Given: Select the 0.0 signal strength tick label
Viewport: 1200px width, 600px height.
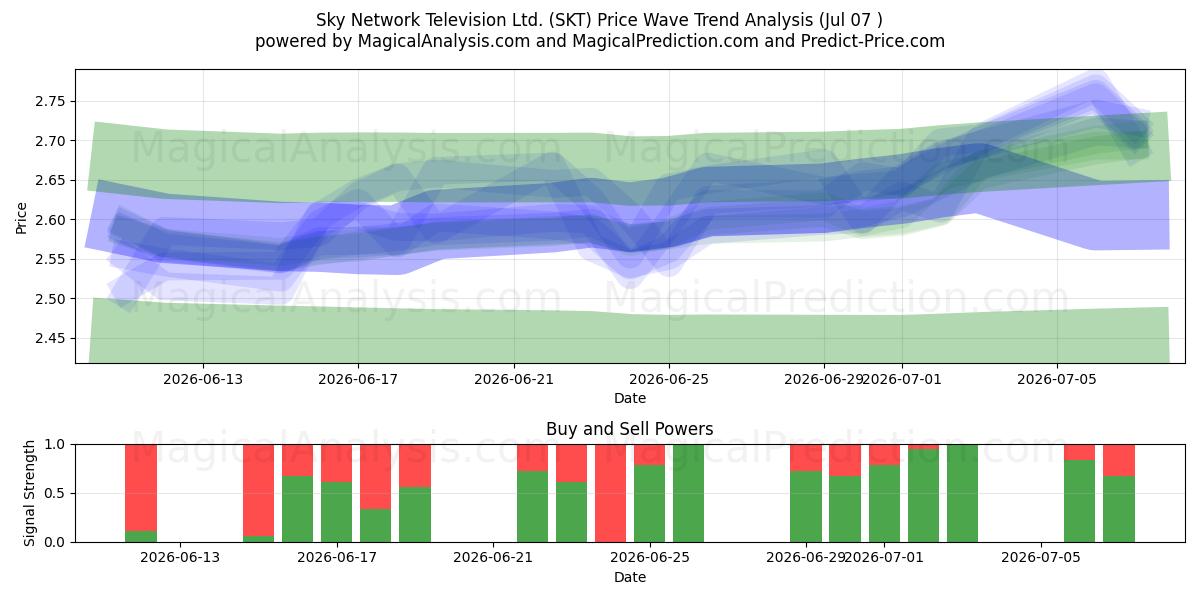Looking at the screenshot, I should tap(56, 542).
